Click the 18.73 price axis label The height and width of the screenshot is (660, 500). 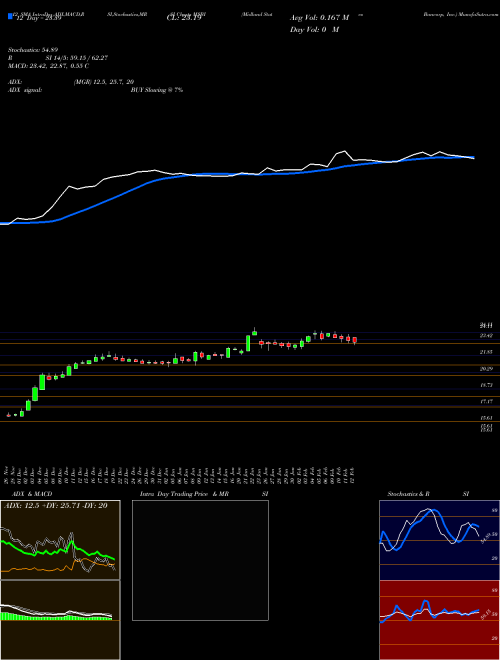pos(487,385)
